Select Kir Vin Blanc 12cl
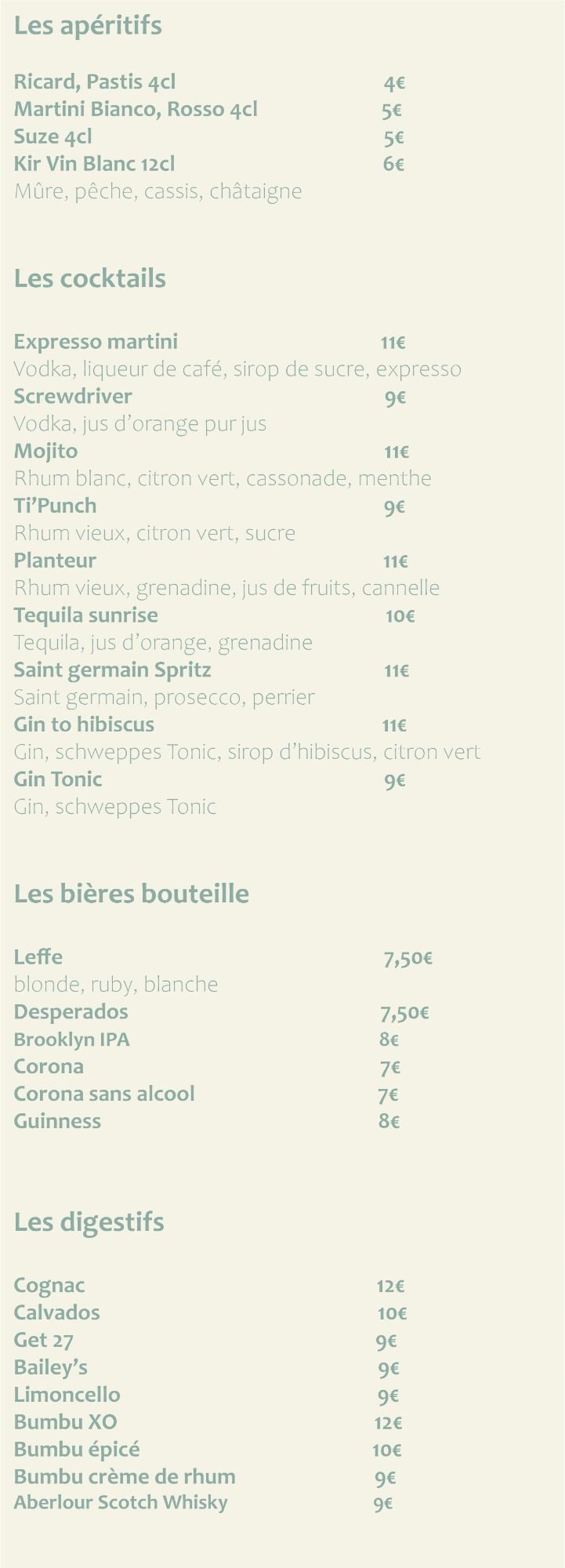 click(x=94, y=164)
